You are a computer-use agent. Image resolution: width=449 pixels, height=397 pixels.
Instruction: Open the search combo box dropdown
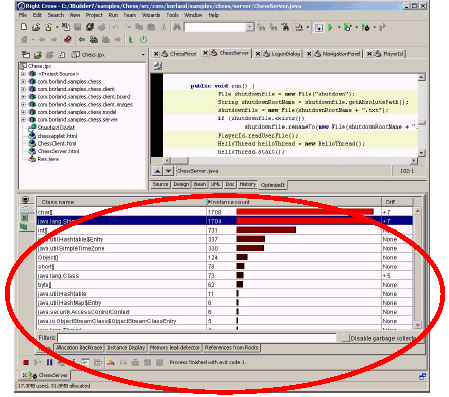pos(250,27)
